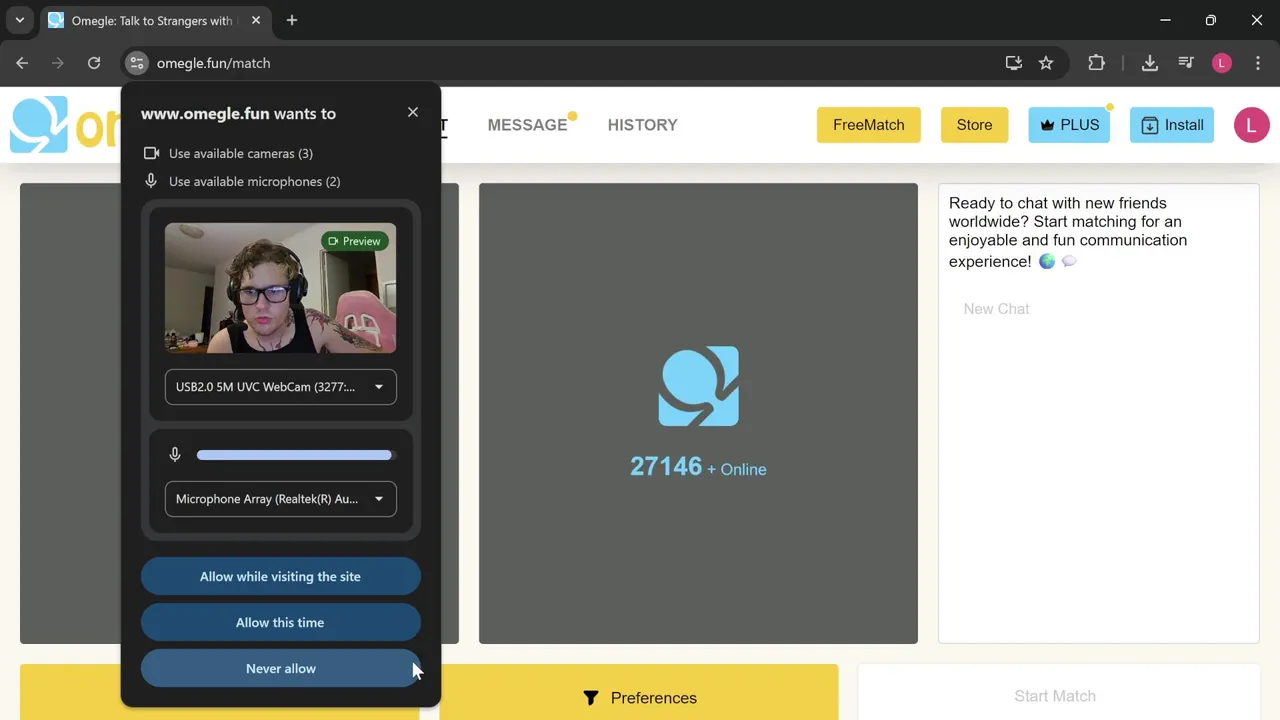Click the browser back arrow

pos(22,63)
